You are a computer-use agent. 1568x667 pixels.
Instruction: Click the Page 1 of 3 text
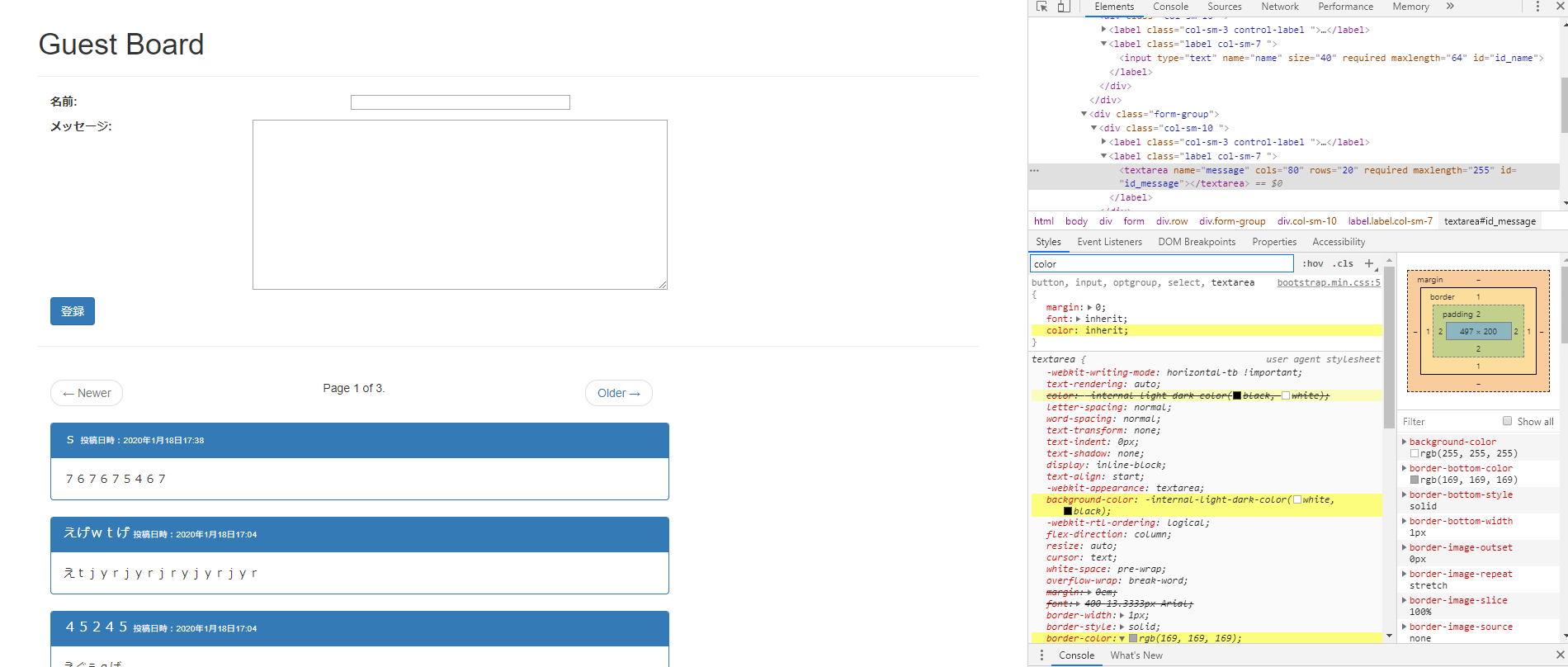click(354, 388)
